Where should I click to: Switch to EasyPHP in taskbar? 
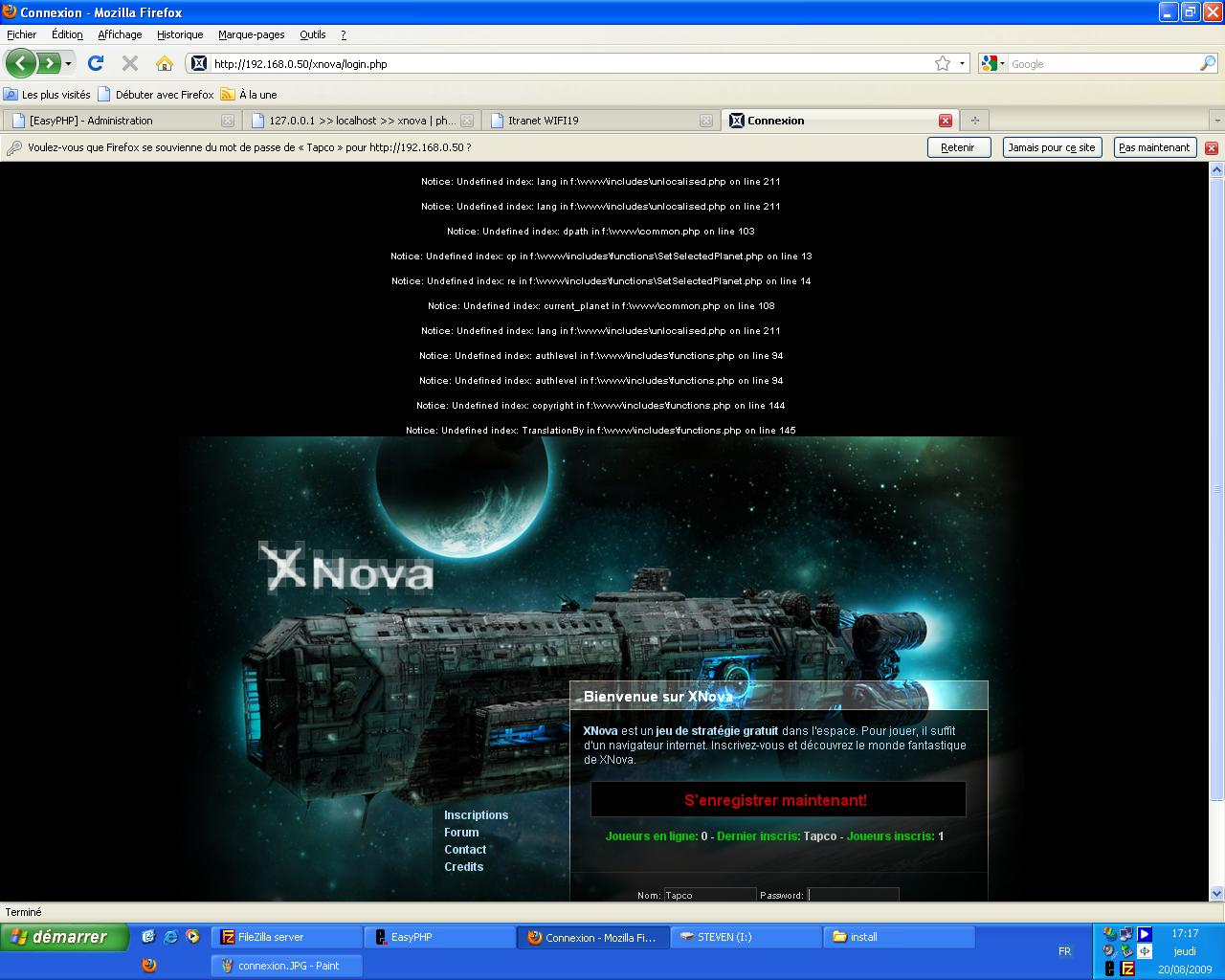pyautogui.click(x=439, y=937)
